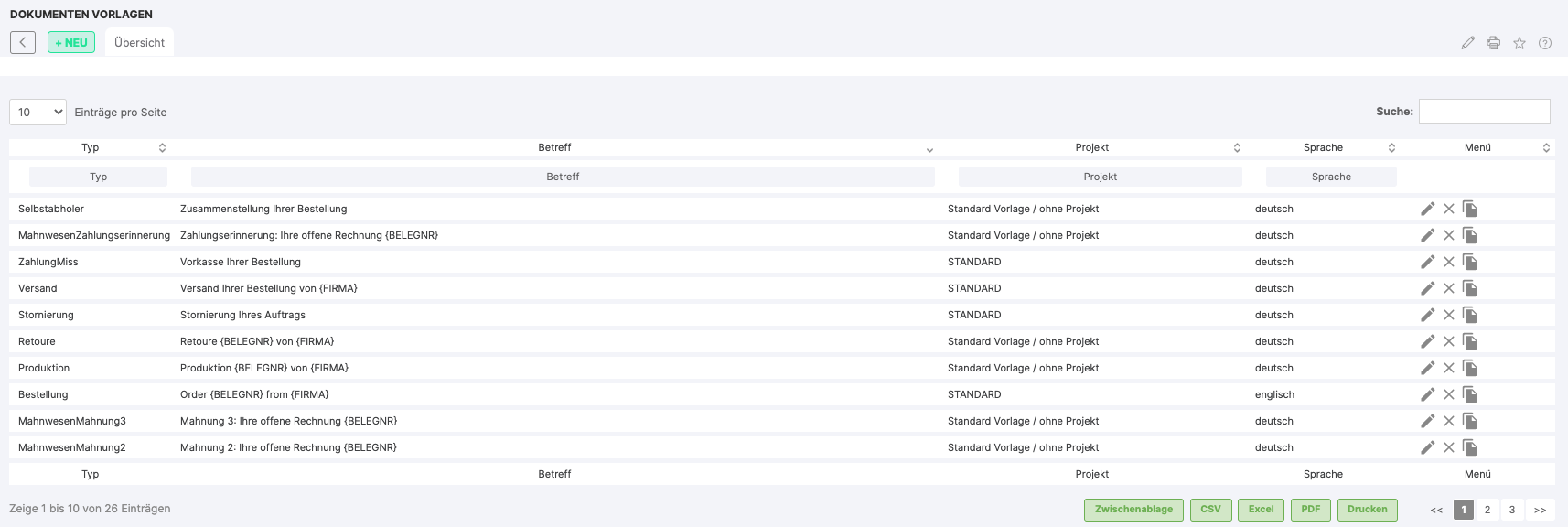Open help via question mark icon

tap(1544, 43)
